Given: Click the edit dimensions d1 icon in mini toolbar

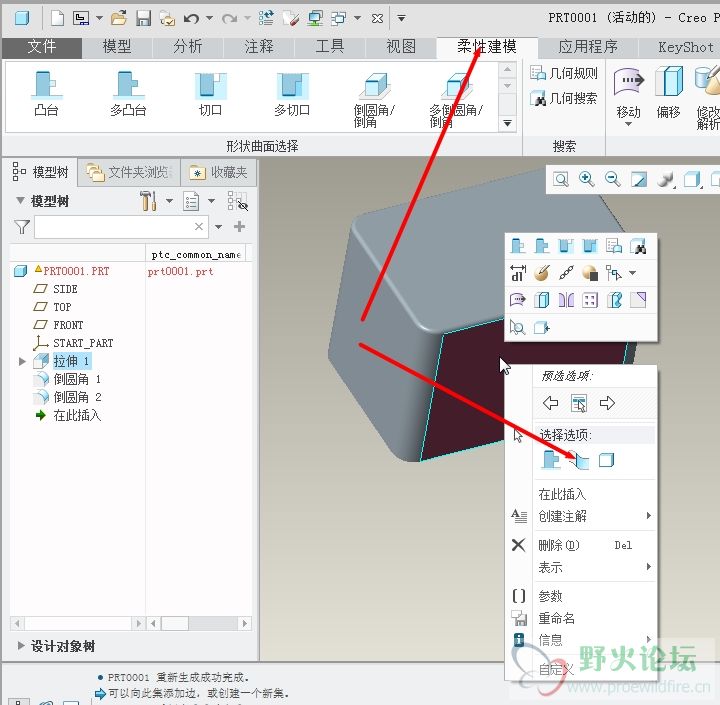Looking at the screenshot, I should tap(518, 273).
